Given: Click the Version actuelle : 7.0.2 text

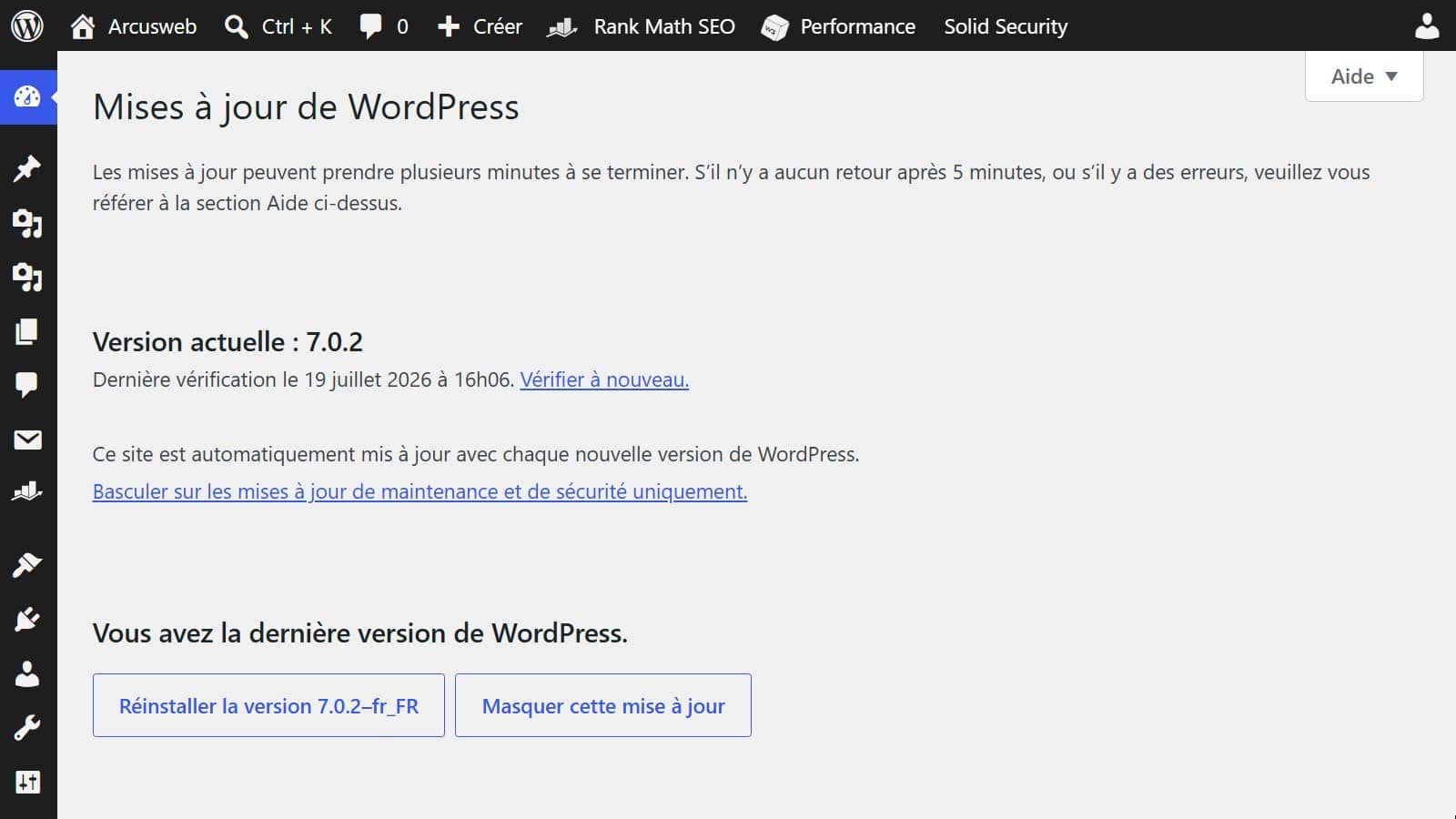Looking at the screenshot, I should 227,342.
